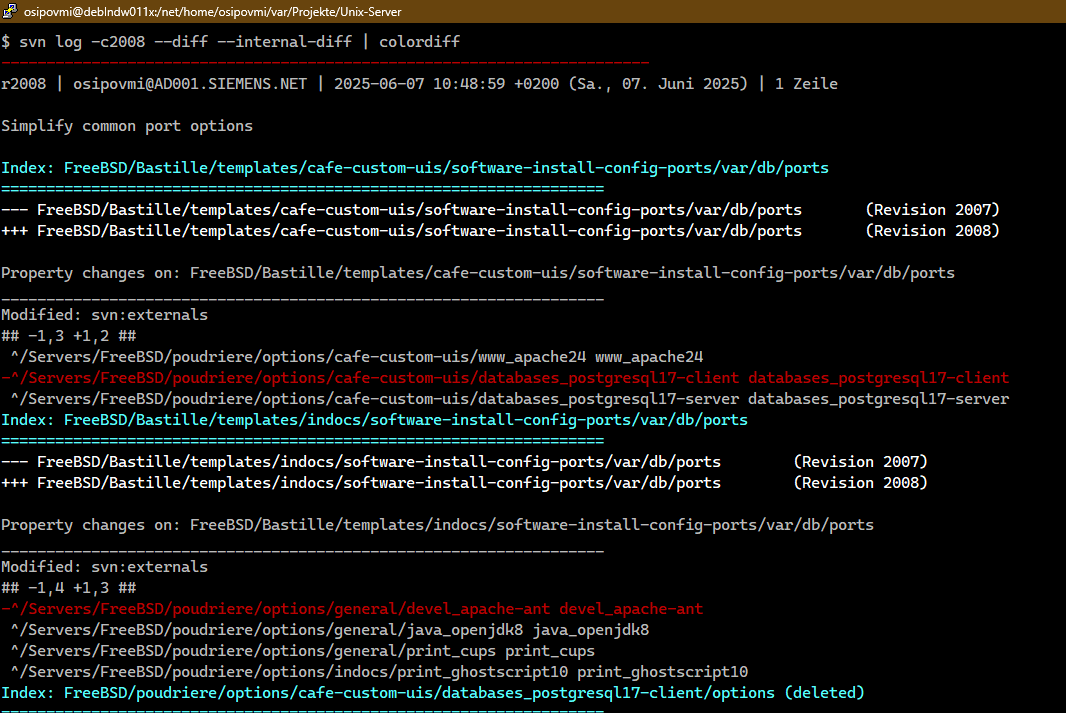
Task: Click the databases_postgresql17-server externals line
Action: pyautogui.click(x=510, y=399)
